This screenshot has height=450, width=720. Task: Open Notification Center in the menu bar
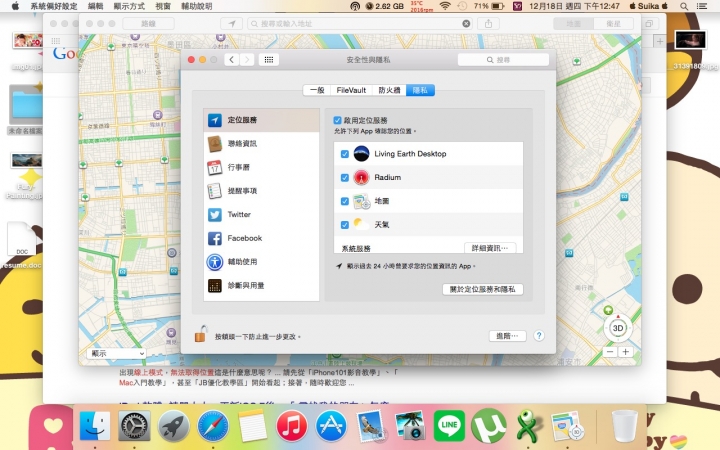coord(702,6)
